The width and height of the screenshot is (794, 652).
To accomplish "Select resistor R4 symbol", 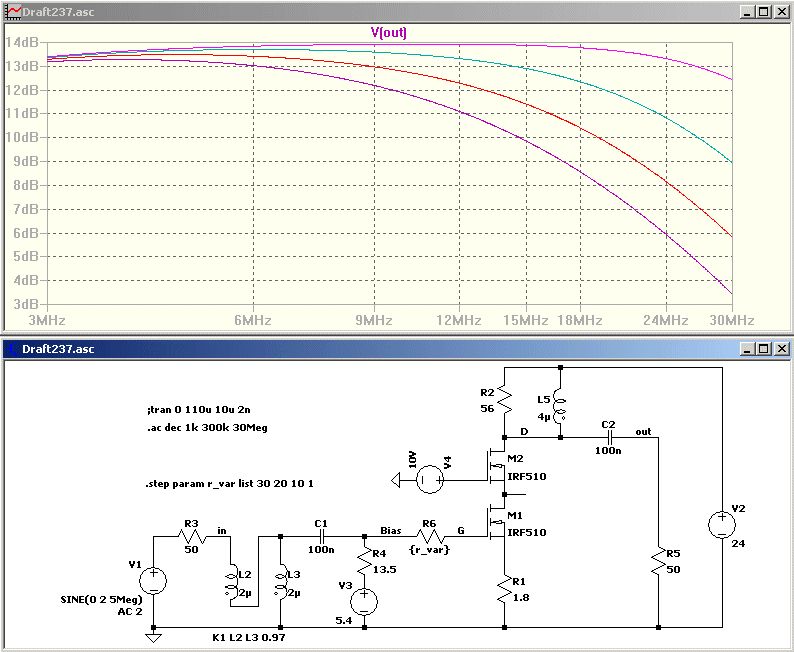I will point(364,562).
